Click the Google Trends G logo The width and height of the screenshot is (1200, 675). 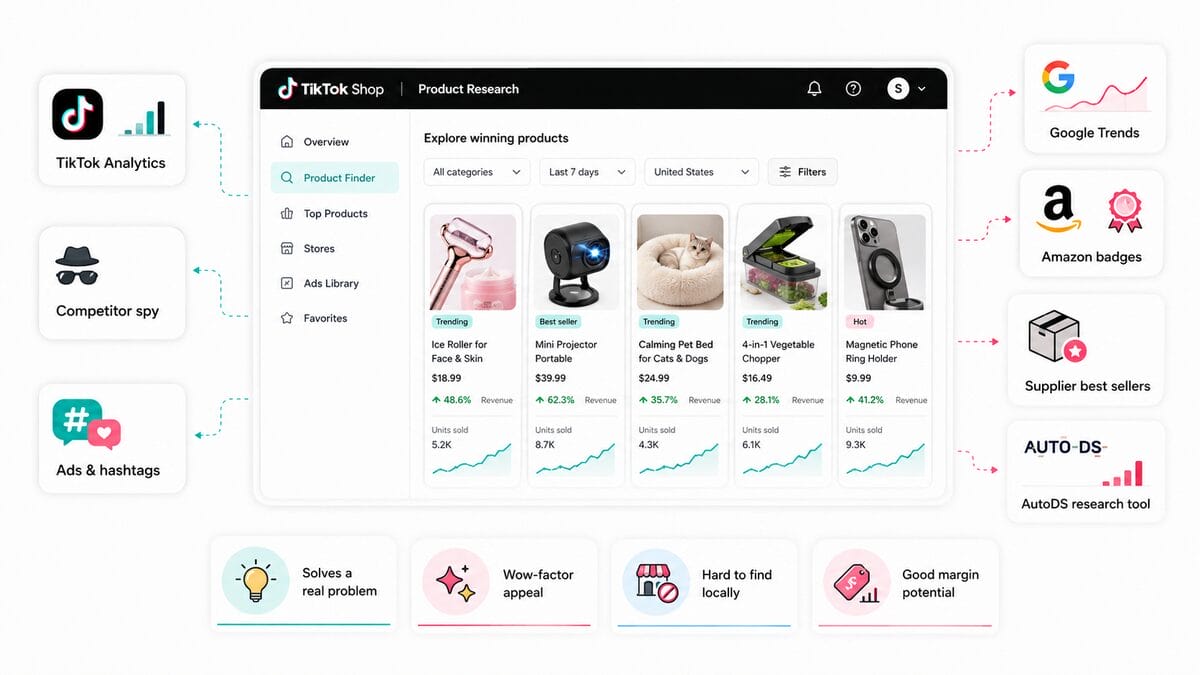pyautogui.click(x=1057, y=78)
